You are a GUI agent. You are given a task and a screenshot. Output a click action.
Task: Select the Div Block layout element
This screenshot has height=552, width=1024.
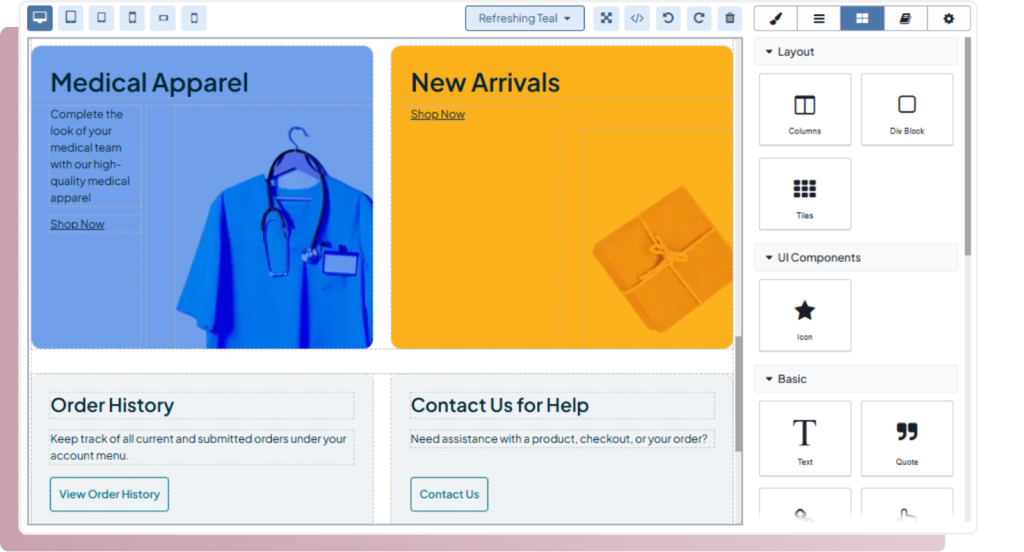(x=907, y=110)
